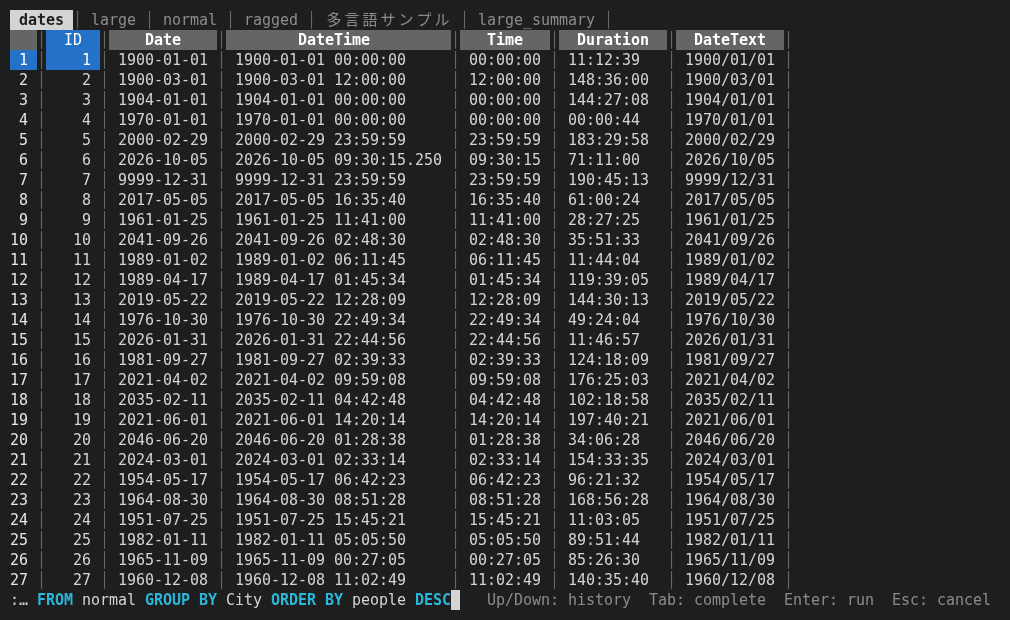Click DateText cell 1951/07/25
This screenshot has height=620, width=1010.
[x=730, y=520]
